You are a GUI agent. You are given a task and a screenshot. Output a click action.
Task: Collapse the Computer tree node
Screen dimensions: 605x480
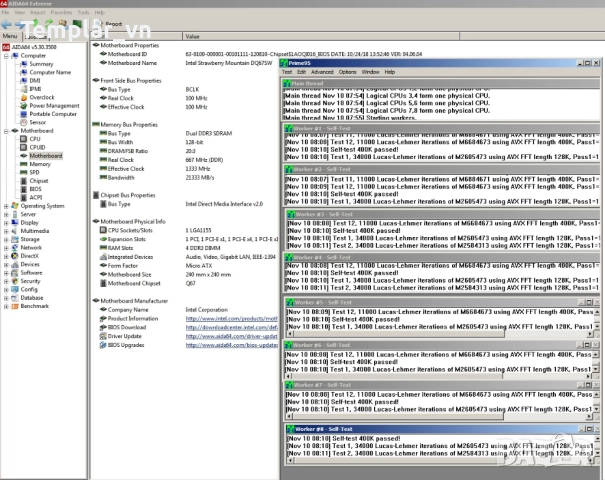[4, 56]
